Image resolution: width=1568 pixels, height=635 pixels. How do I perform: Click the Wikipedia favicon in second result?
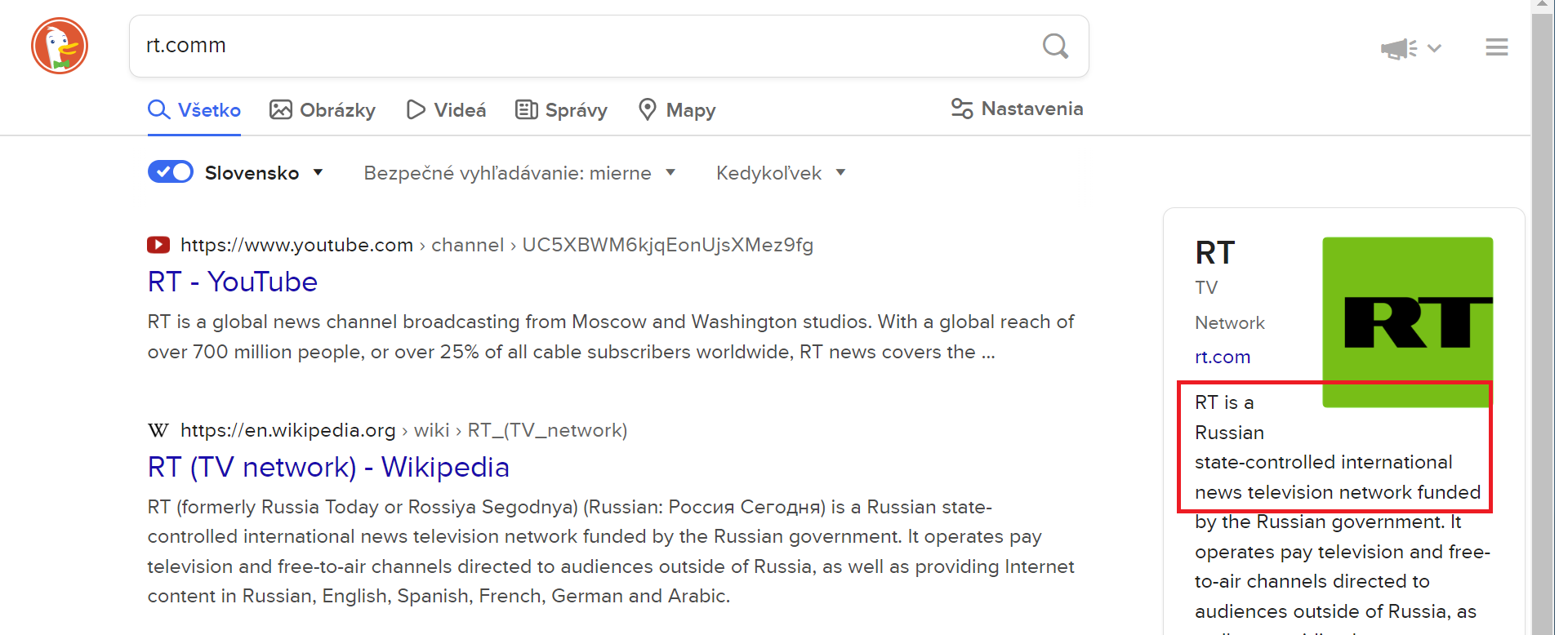click(158, 430)
